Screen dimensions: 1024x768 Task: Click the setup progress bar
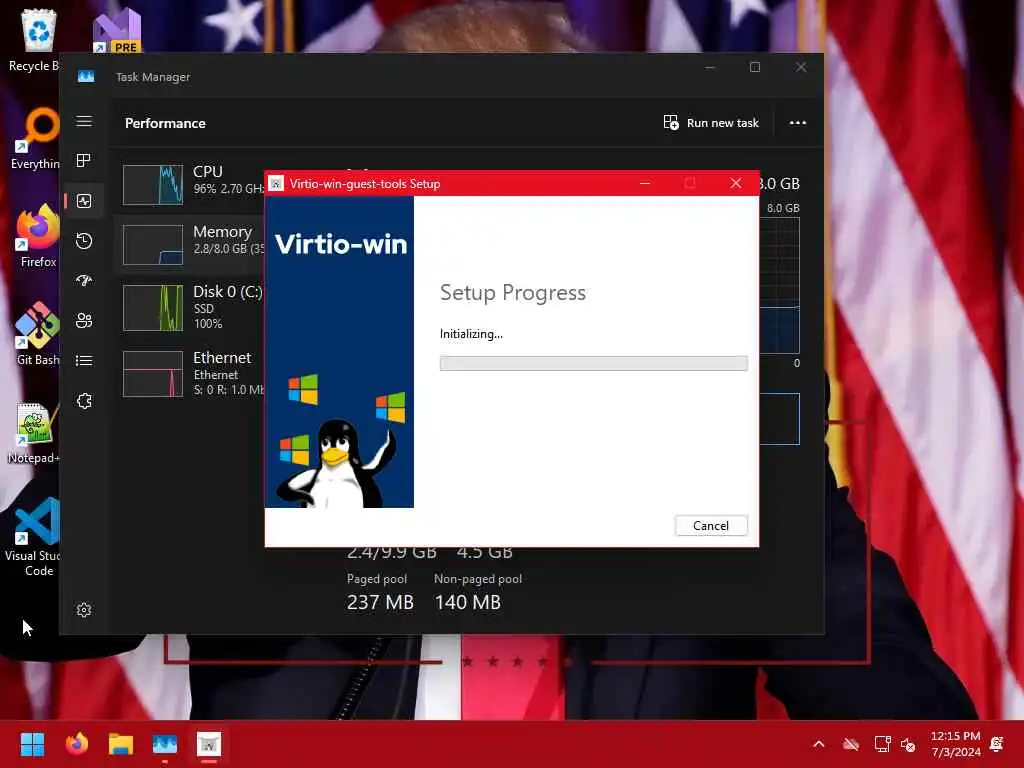point(593,363)
